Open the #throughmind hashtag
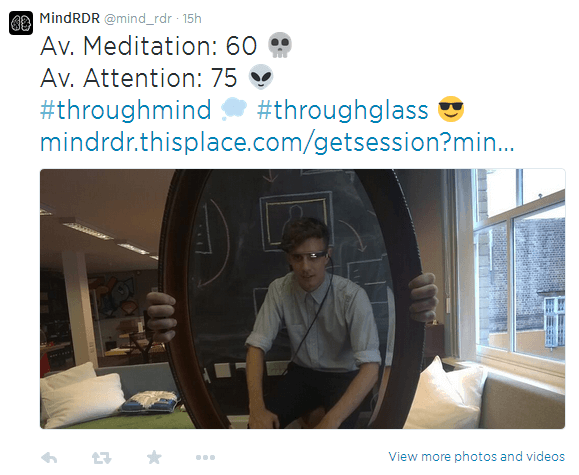The height and width of the screenshot is (475, 579). [x=126, y=110]
